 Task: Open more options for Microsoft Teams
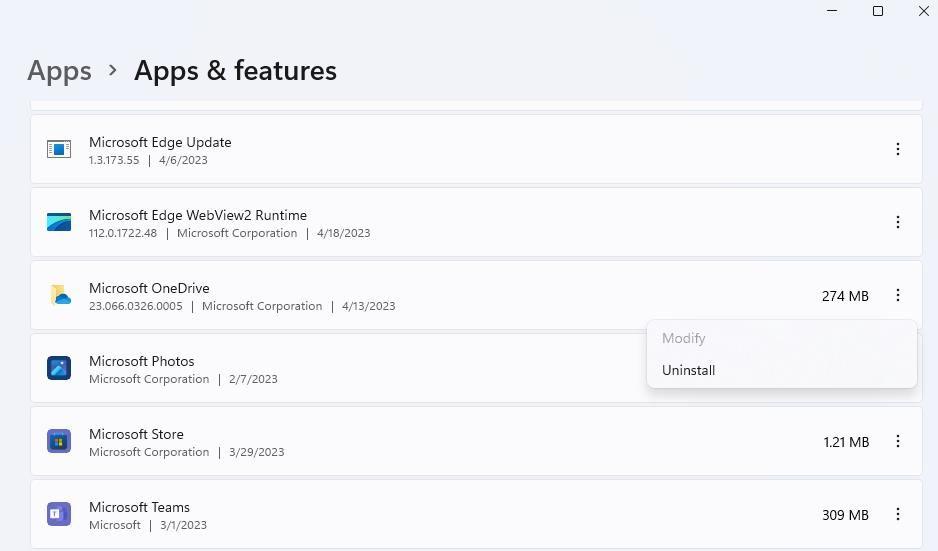pos(897,514)
